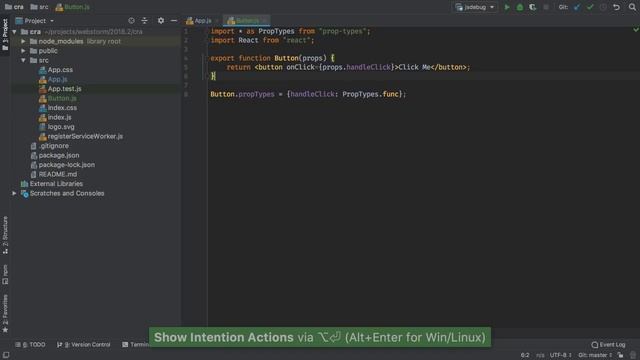Open the TODO tool window
Viewport: 640px width, 360px height.
click(x=30, y=344)
